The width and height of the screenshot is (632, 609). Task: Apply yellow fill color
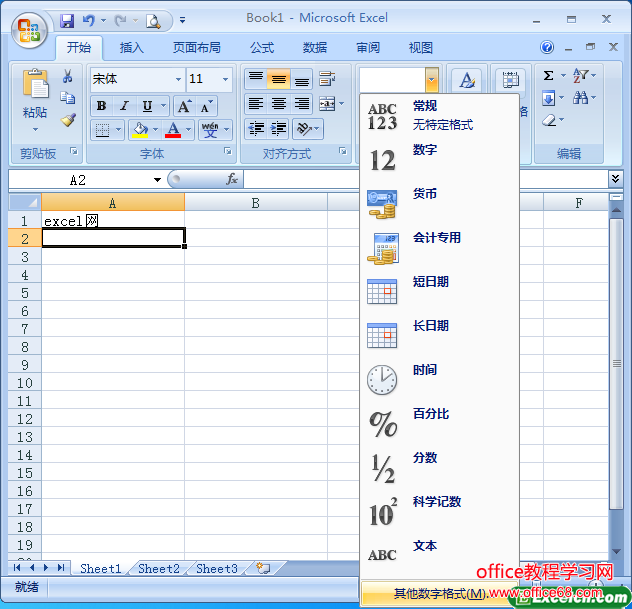click(140, 130)
